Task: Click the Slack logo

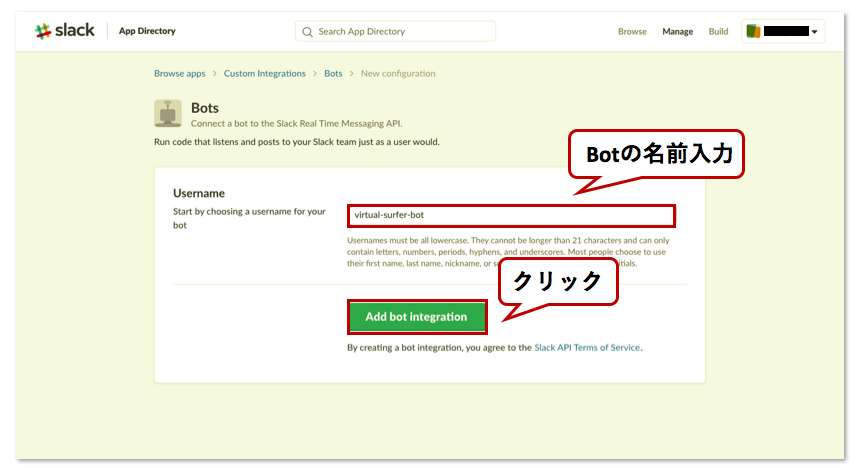Action: (x=64, y=31)
